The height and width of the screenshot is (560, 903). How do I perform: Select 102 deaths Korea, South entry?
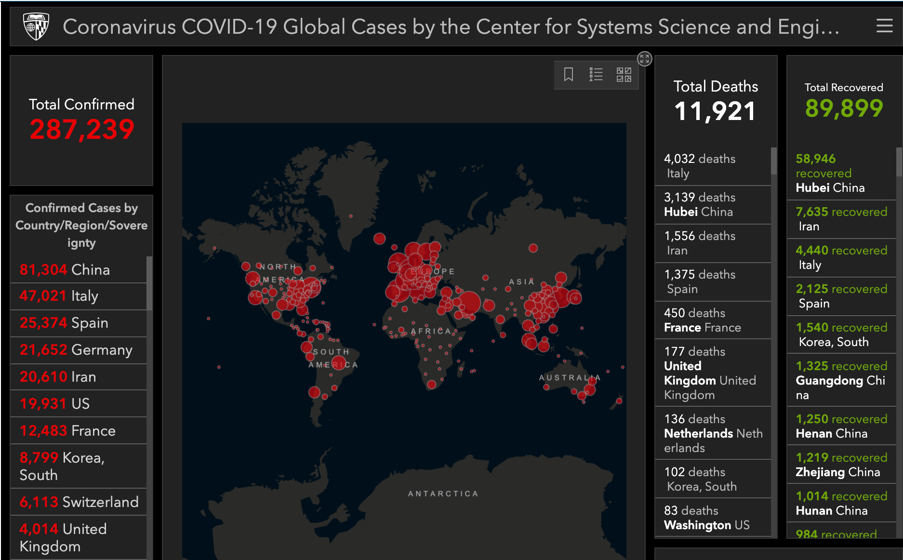[x=713, y=479]
